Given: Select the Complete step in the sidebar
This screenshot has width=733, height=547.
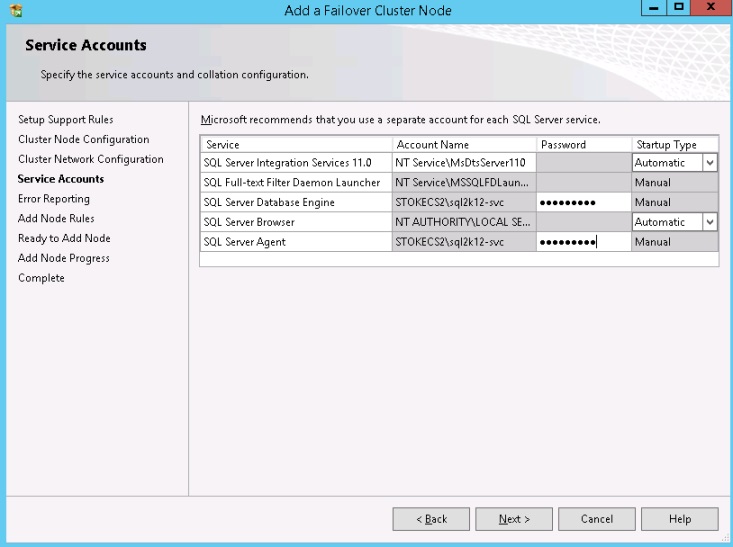Looking at the screenshot, I should pos(41,278).
